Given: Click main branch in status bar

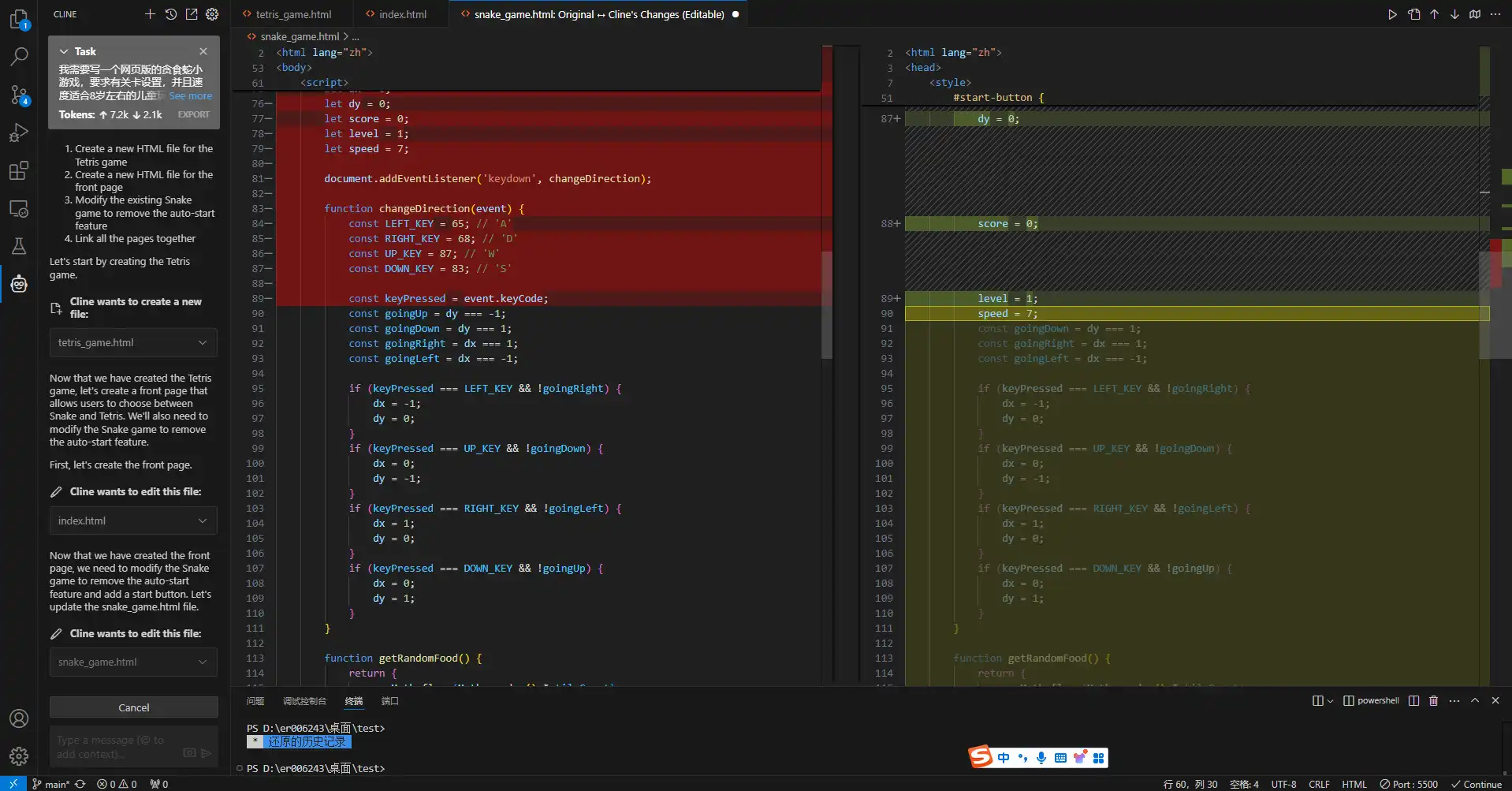Looking at the screenshot, I should click(50, 784).
